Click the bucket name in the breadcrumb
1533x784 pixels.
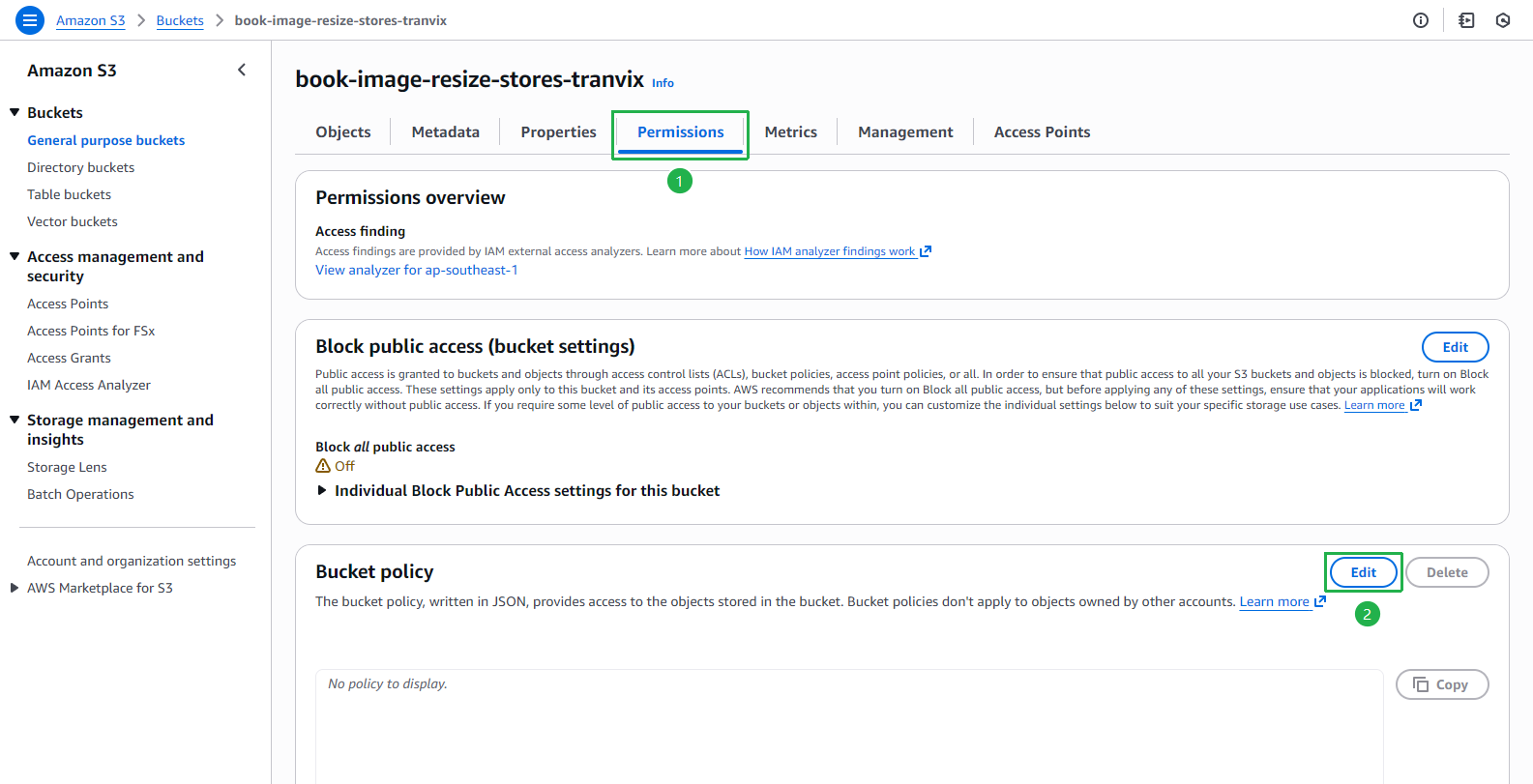340,20
